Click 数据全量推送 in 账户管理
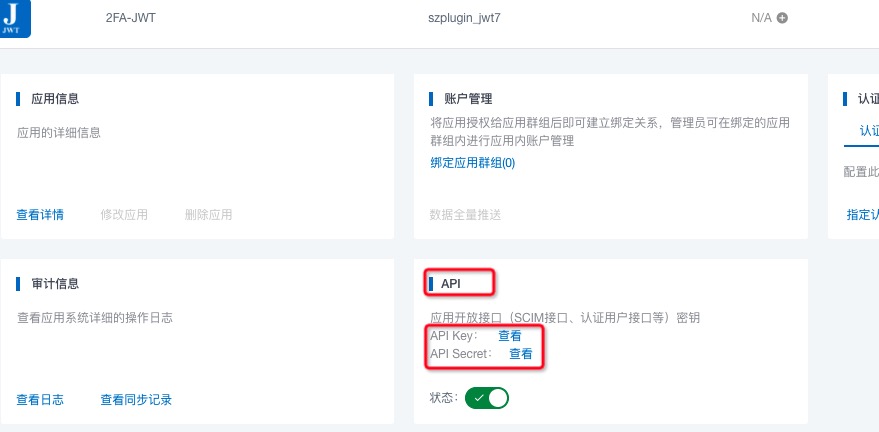 coord(464,214)
